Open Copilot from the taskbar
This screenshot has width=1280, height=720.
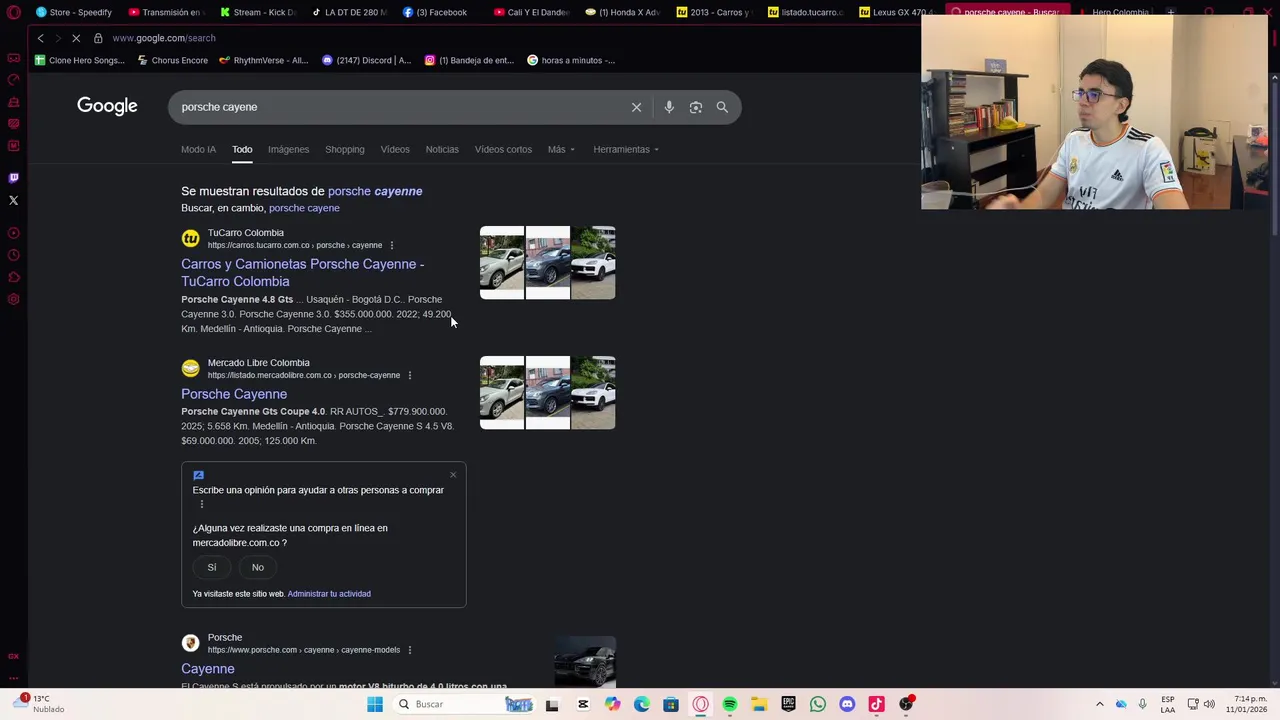(x=612, y=704)
